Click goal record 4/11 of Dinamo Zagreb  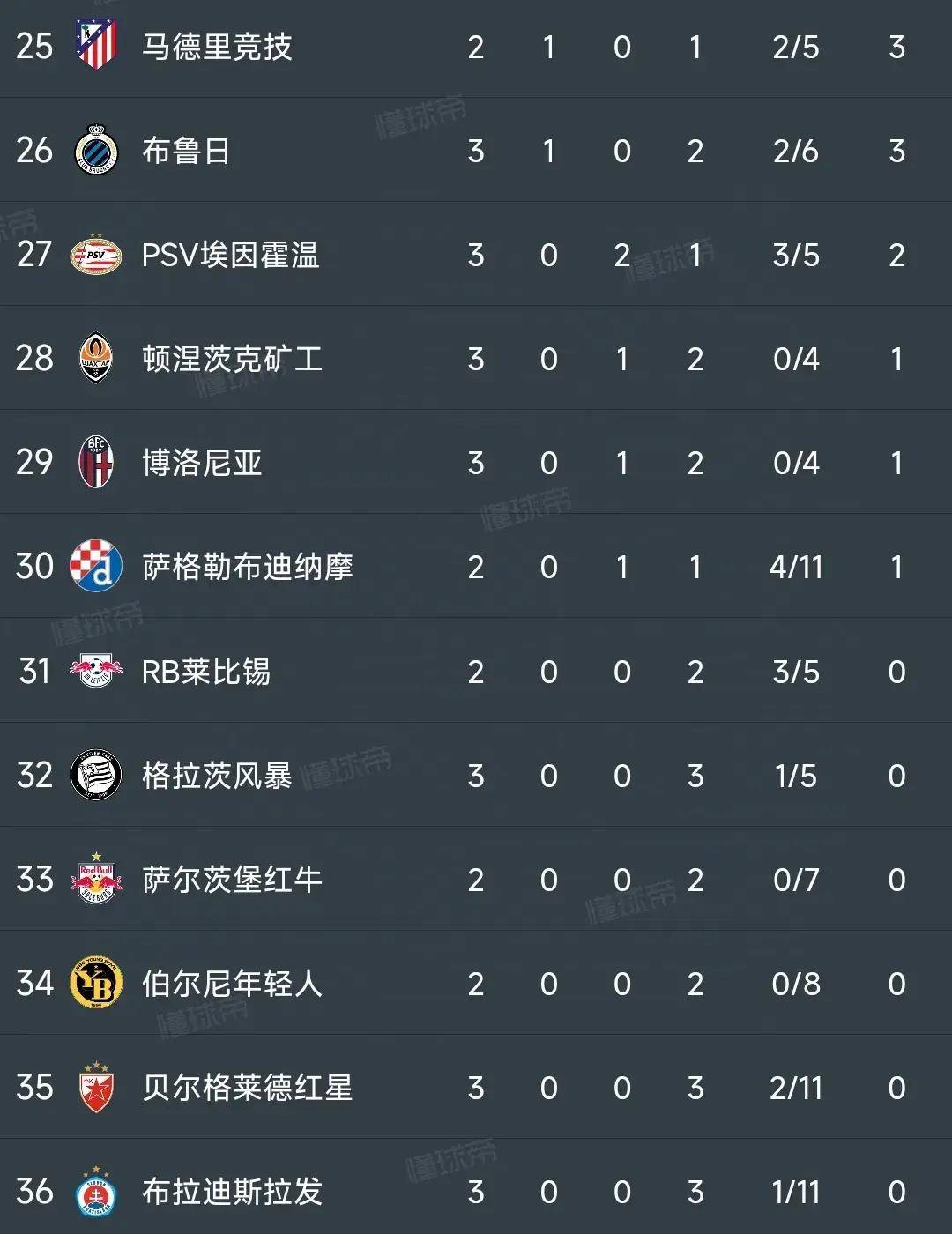coord(796,567)
